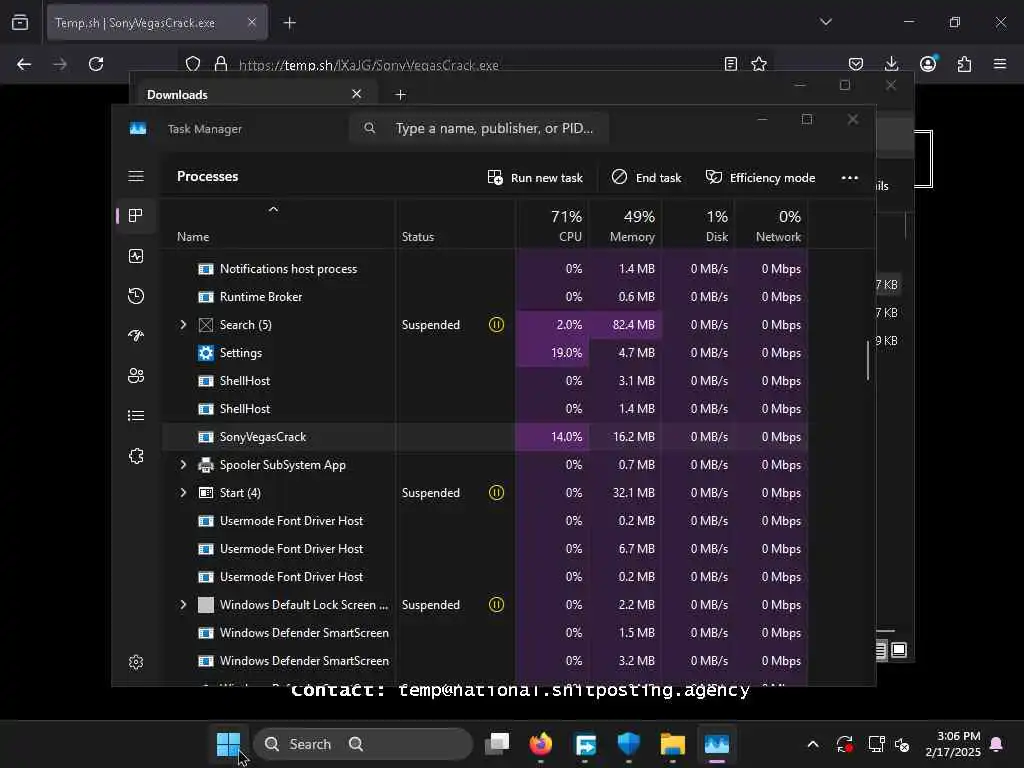This screenshot has width=1024, height=768.
Task: Open File Explorer from the taskbar
Action: coord(673,744)
